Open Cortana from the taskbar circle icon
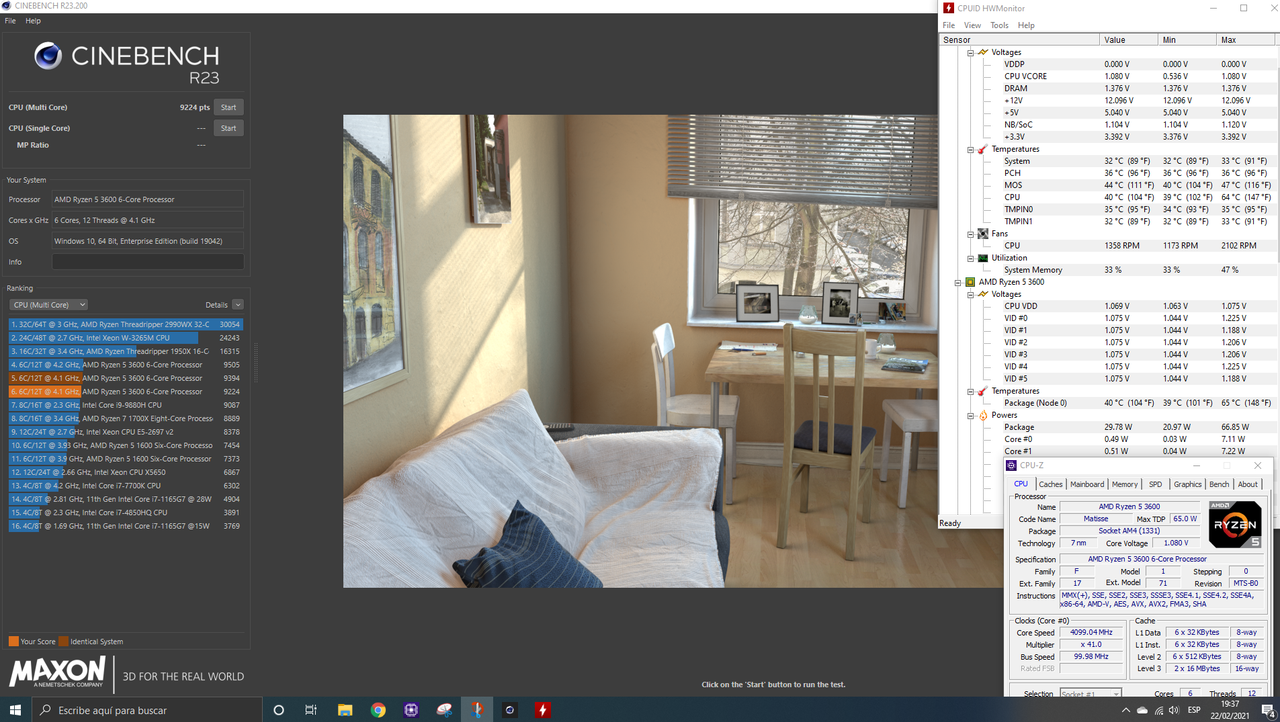1280x722 pixels. coord(279,710)
